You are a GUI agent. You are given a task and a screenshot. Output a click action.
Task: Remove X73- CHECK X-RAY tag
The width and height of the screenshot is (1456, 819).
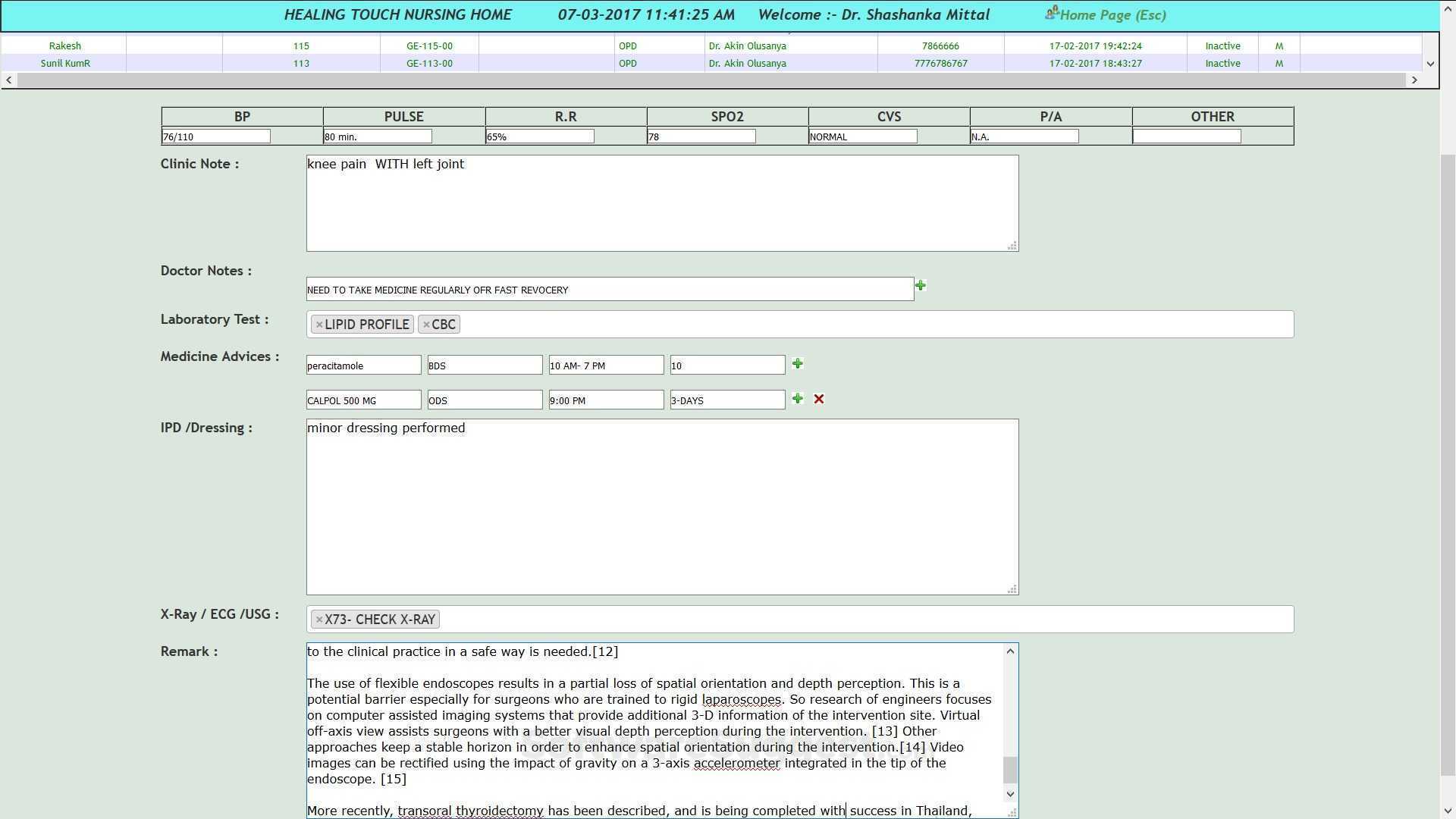[319, 620]
